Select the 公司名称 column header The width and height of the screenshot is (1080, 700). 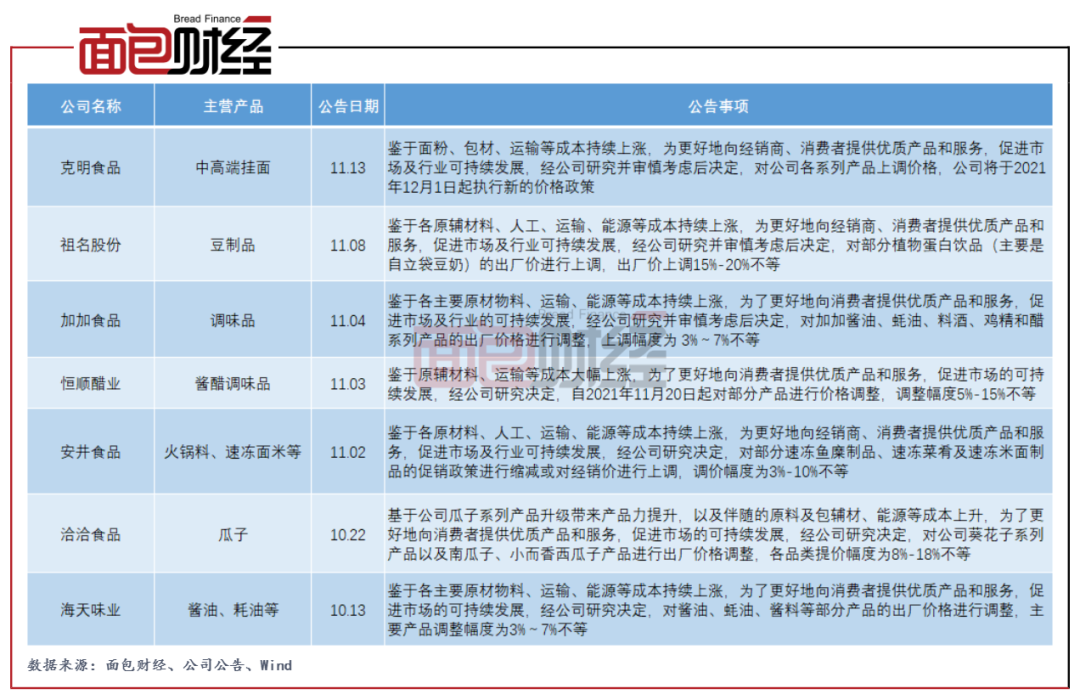tap(91, 106)
